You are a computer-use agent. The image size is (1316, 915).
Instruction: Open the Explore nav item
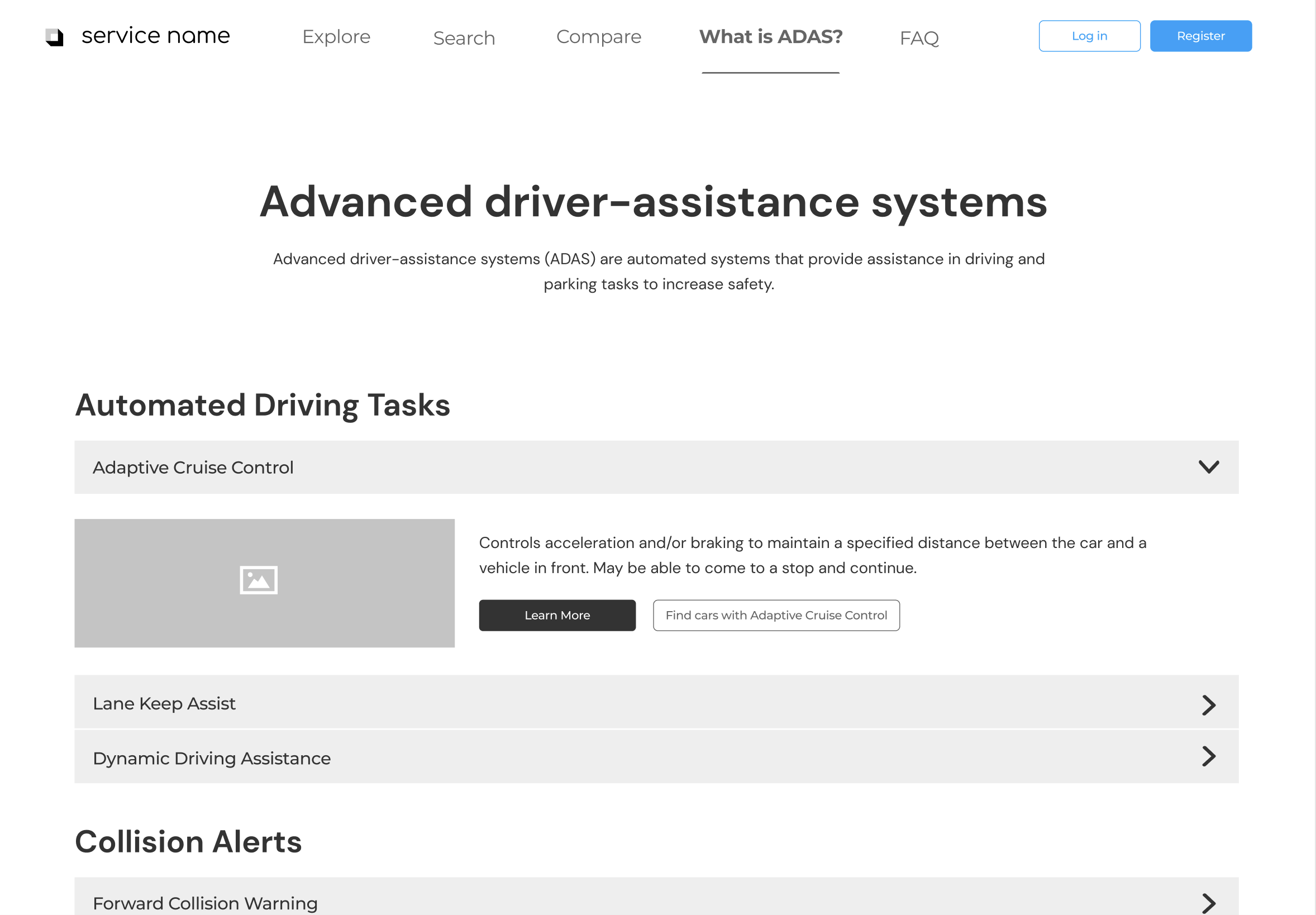point(336,37)
